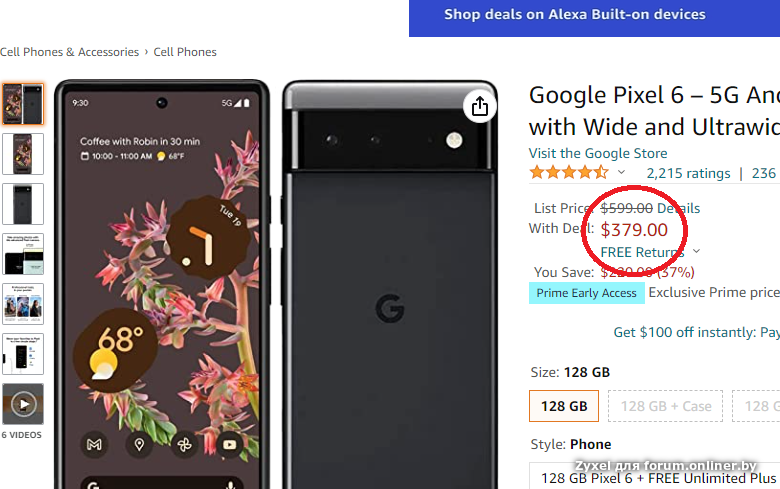Expand the FREE Returns dropdown chevron

coord(696,252)
